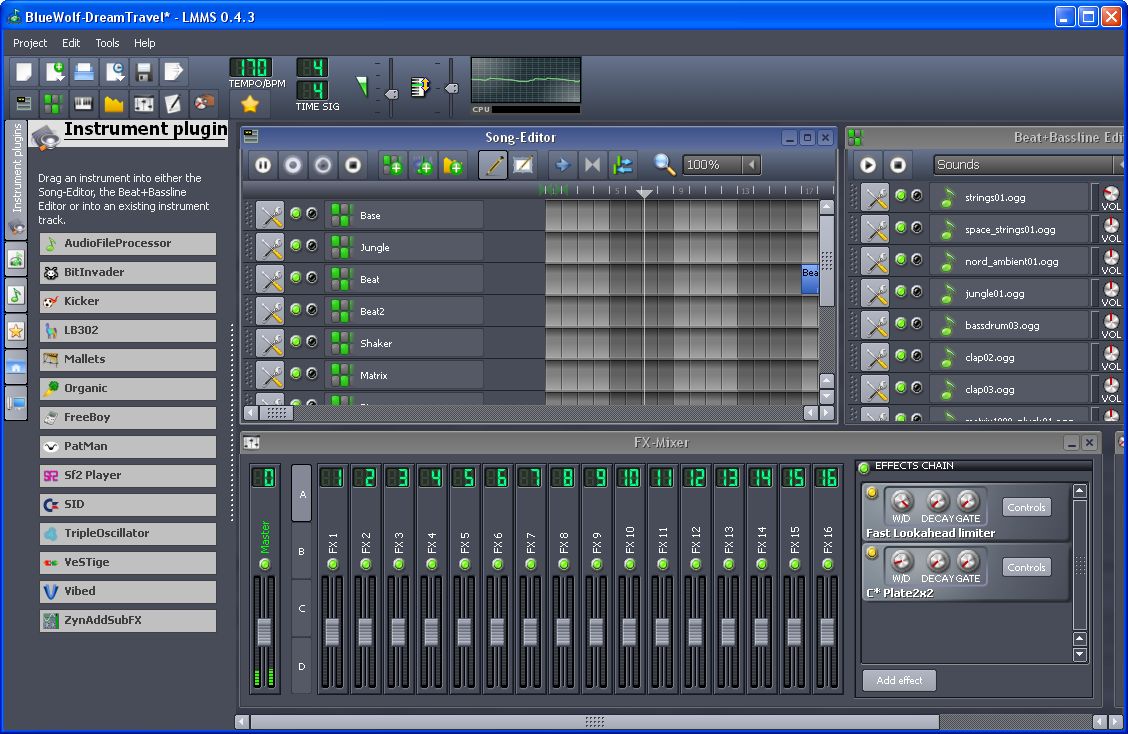Viewport: 1128px width, 734px height.
Task: Click the Master channel volume fader
Action: tap(264, 632)
